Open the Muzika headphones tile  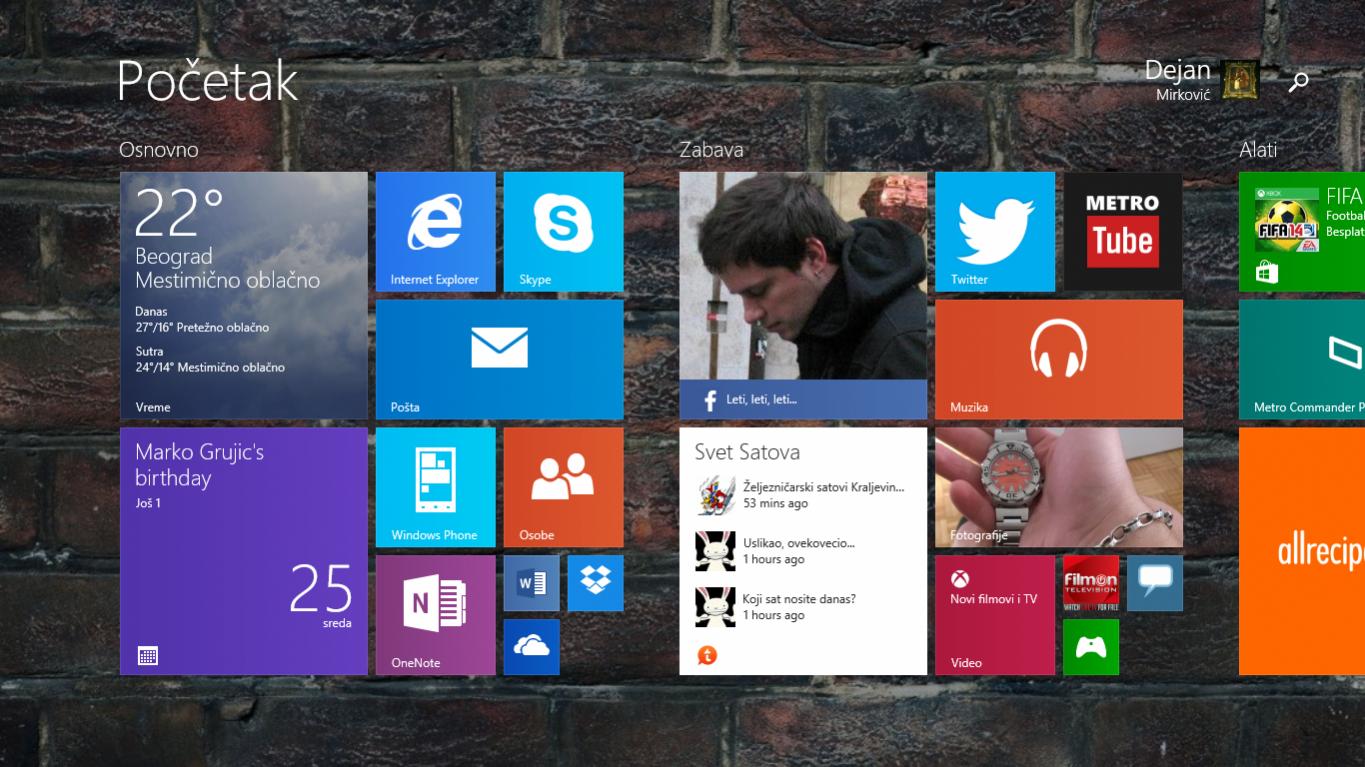(x=1058, y=359)
